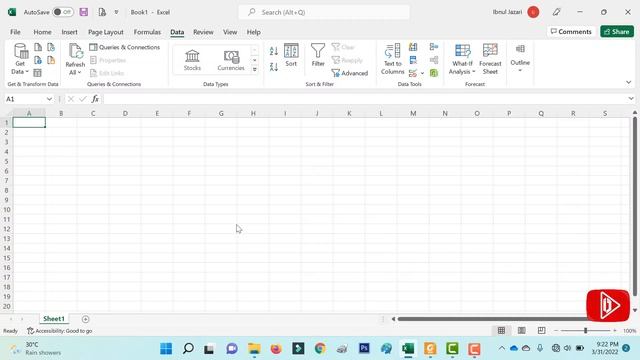The height and width of the screenshot is (360, 640).
Task: Expand the Data Types gallery
Action: pyautogui.click(x=255, y=70)
